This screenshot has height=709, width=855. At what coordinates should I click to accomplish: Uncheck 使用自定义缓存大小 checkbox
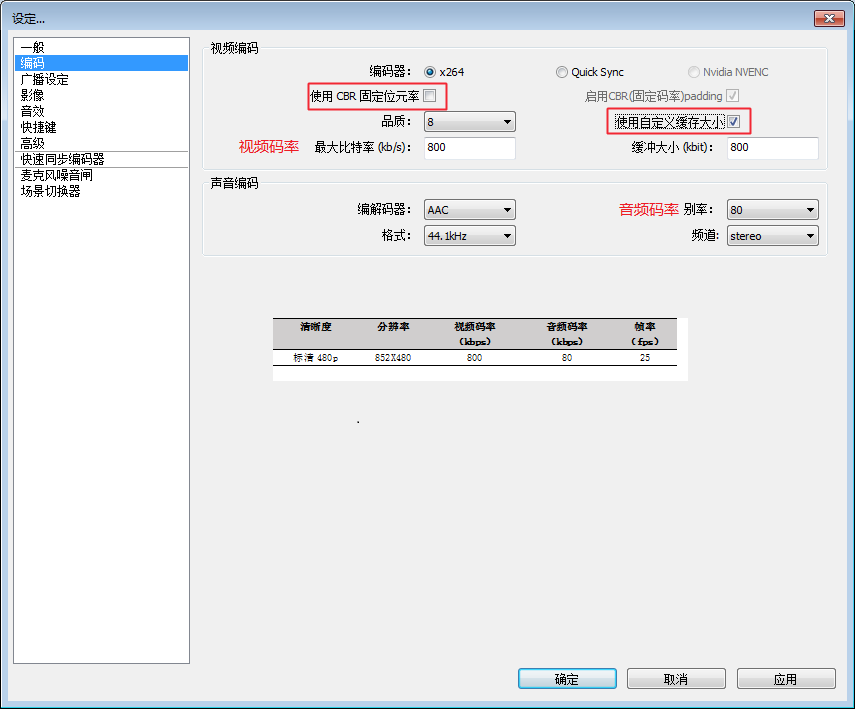[x=733, y=122]
